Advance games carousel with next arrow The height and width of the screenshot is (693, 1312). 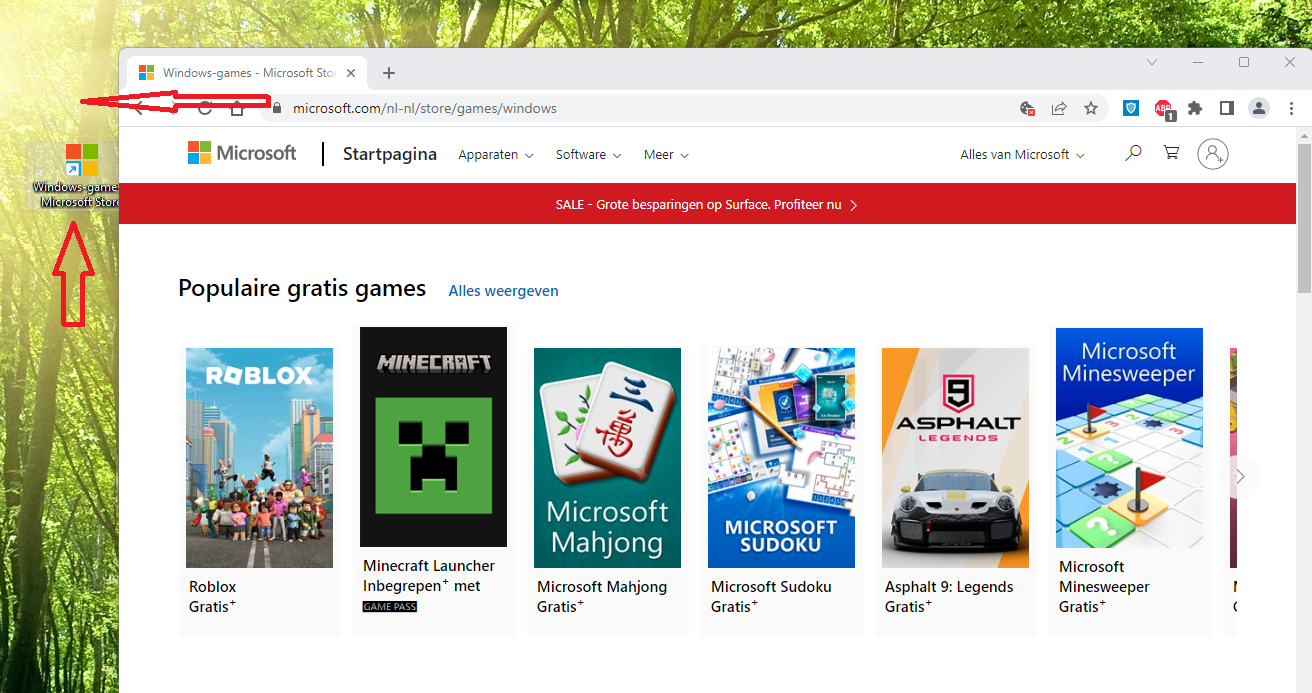1240,477
